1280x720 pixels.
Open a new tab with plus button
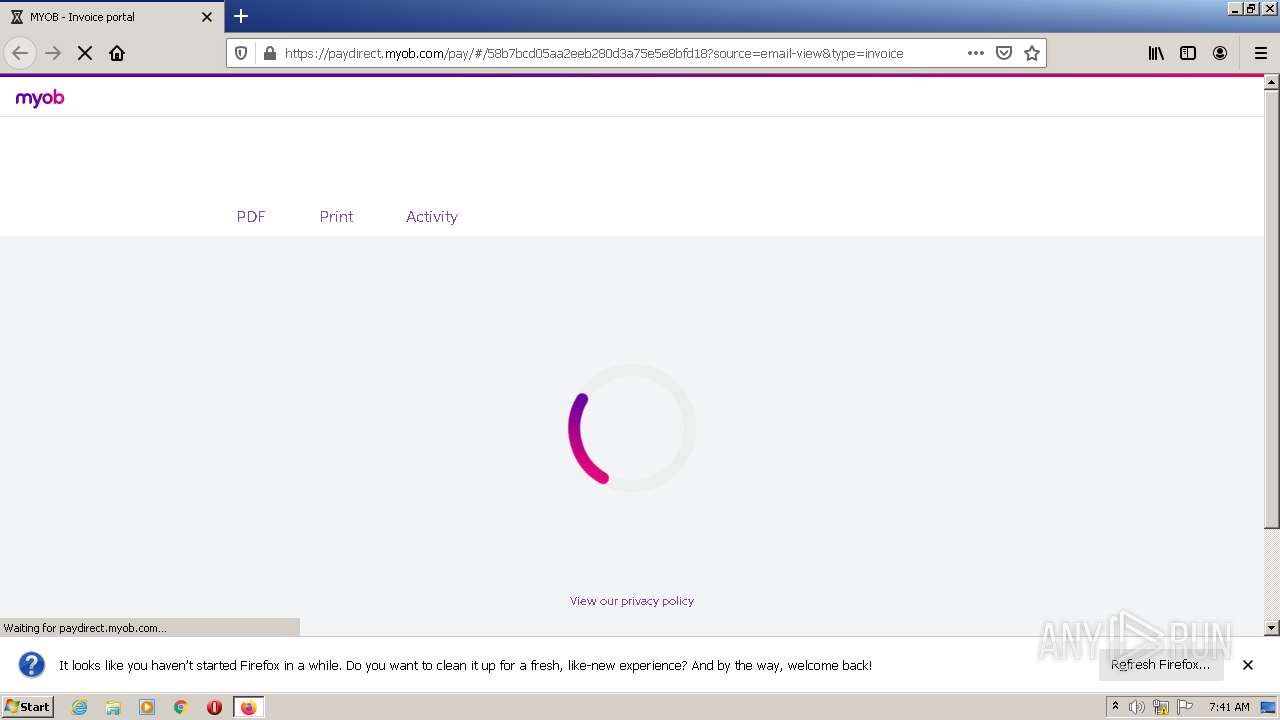[241, 16]
